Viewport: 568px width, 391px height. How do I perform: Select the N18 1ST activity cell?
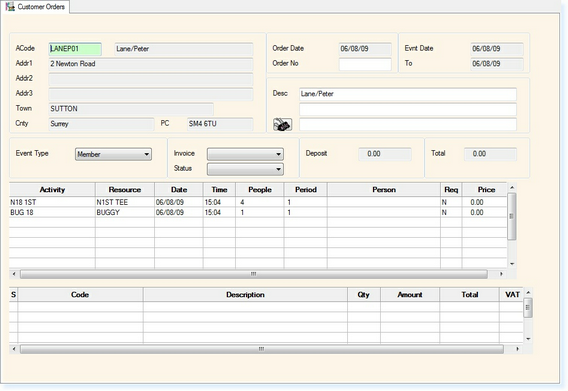point(52,202)
